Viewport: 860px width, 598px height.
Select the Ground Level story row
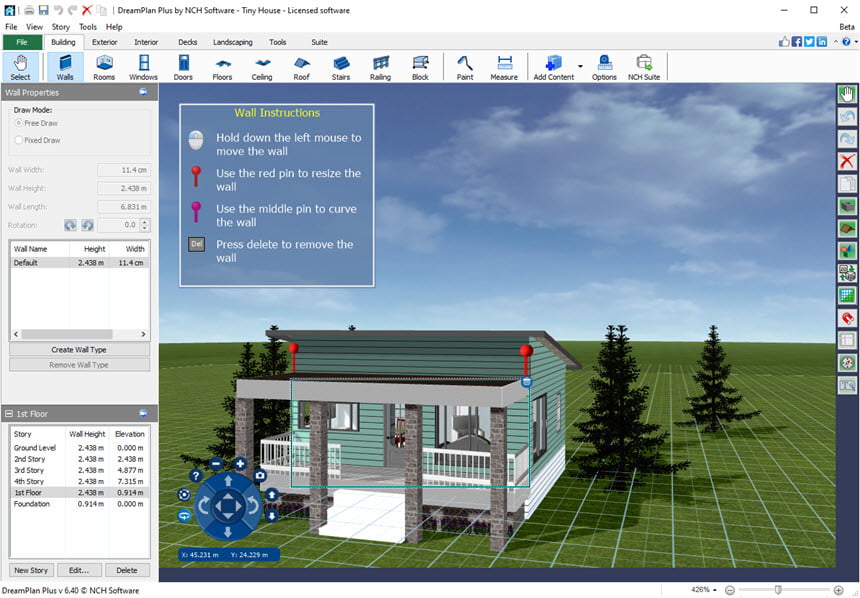79,448
